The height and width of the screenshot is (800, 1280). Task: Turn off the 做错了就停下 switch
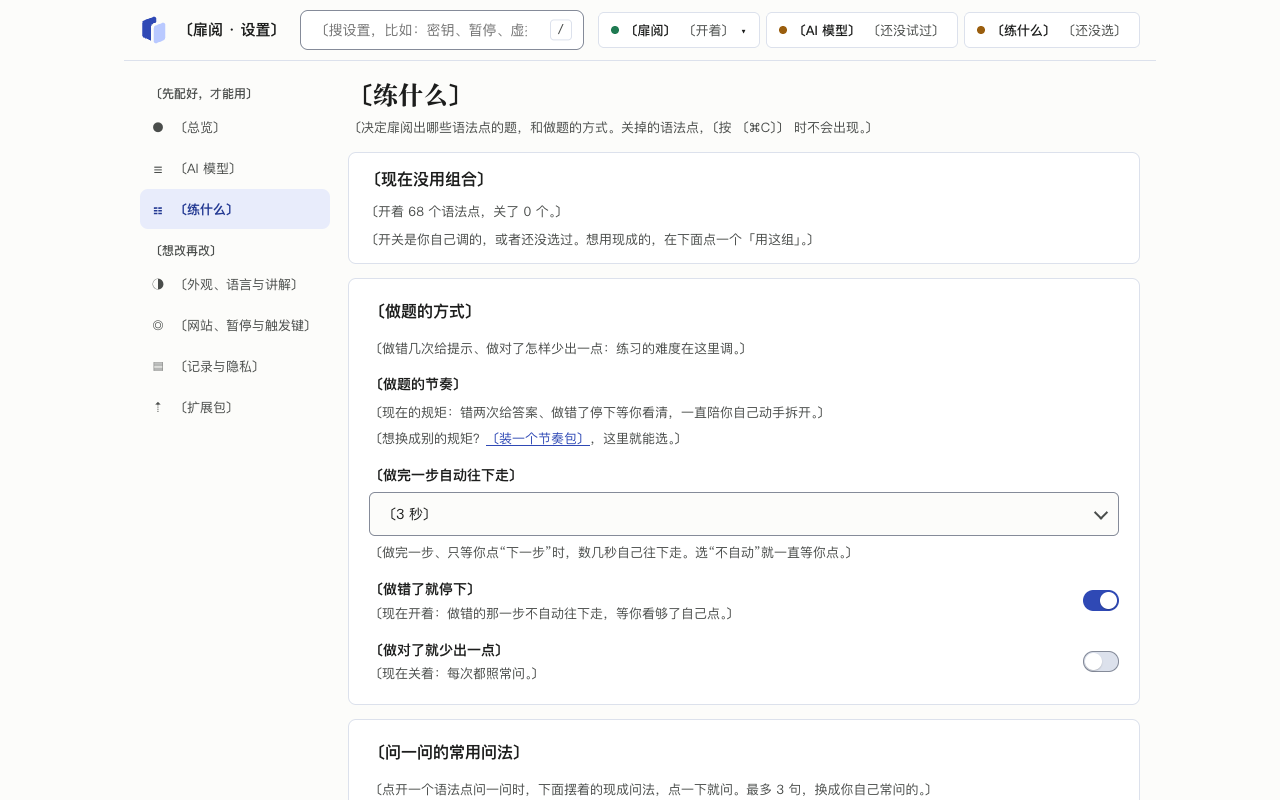[1101, 600]
